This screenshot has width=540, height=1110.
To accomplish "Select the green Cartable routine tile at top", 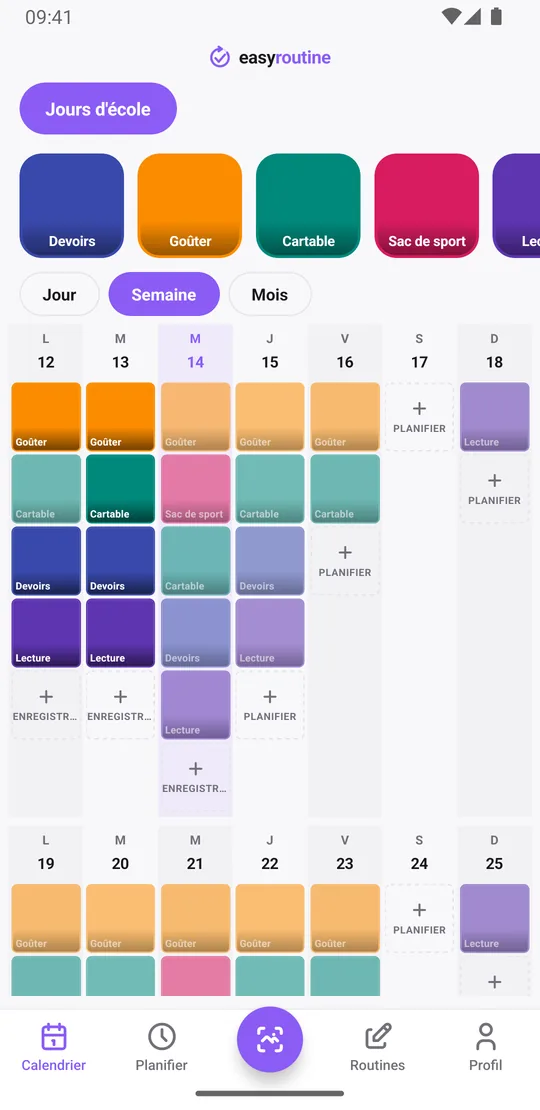I will coord(308,205).
